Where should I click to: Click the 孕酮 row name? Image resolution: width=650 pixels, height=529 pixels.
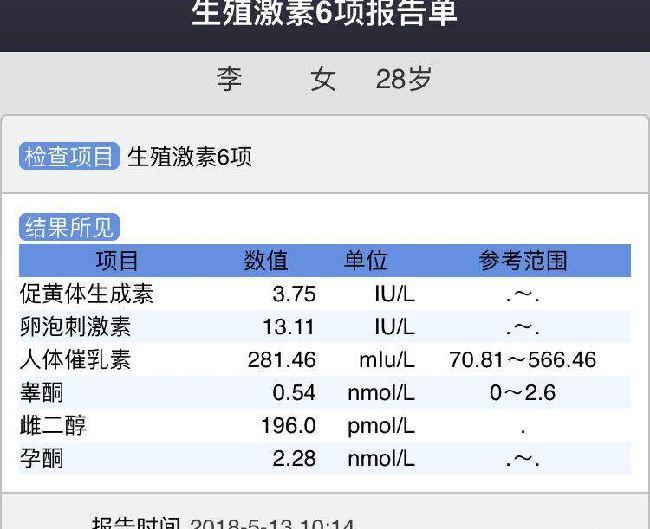(x=42, y=459)
